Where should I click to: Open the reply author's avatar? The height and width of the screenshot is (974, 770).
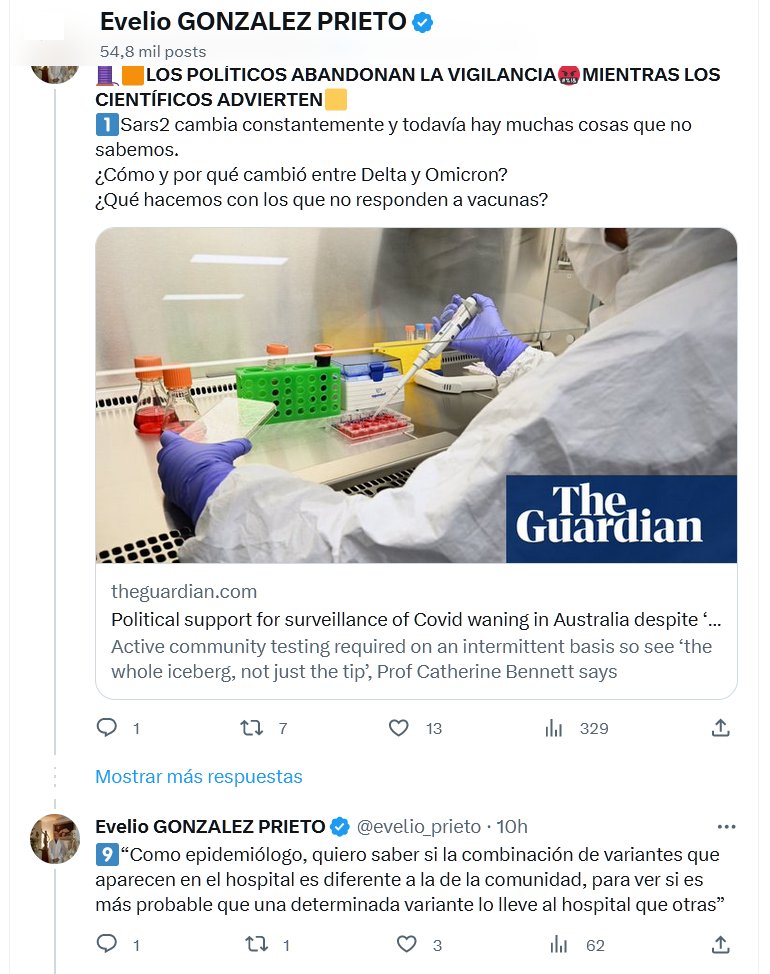(55, 839)
